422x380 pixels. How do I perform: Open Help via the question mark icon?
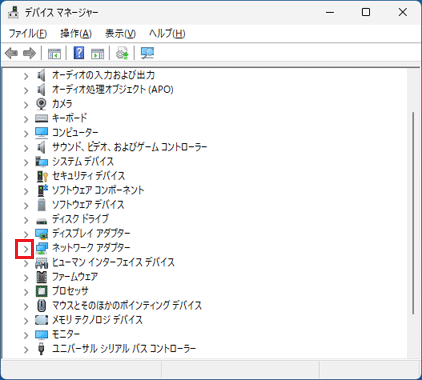79,53
